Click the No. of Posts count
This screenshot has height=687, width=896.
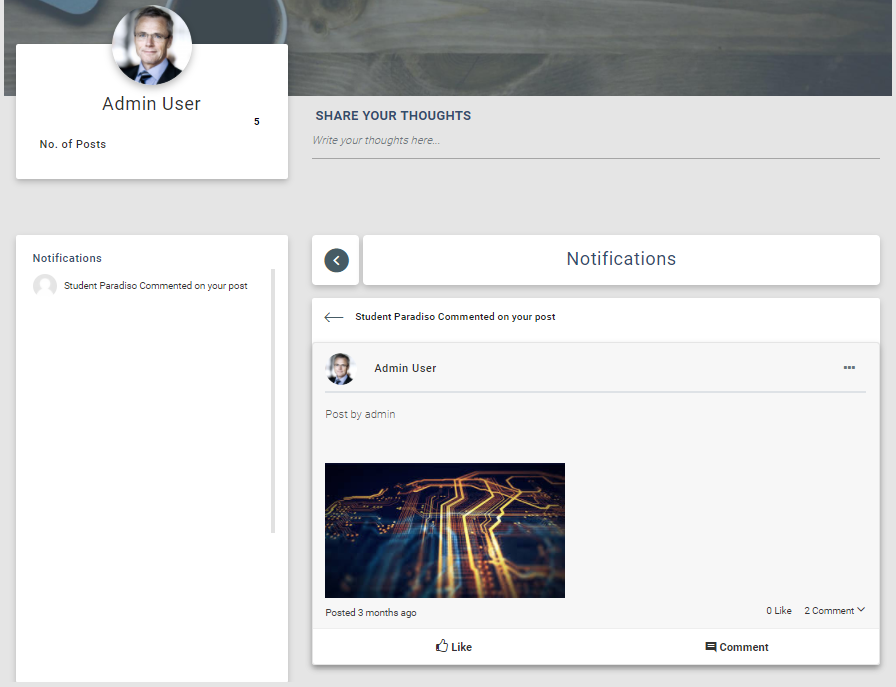click(x=256, y=122)
